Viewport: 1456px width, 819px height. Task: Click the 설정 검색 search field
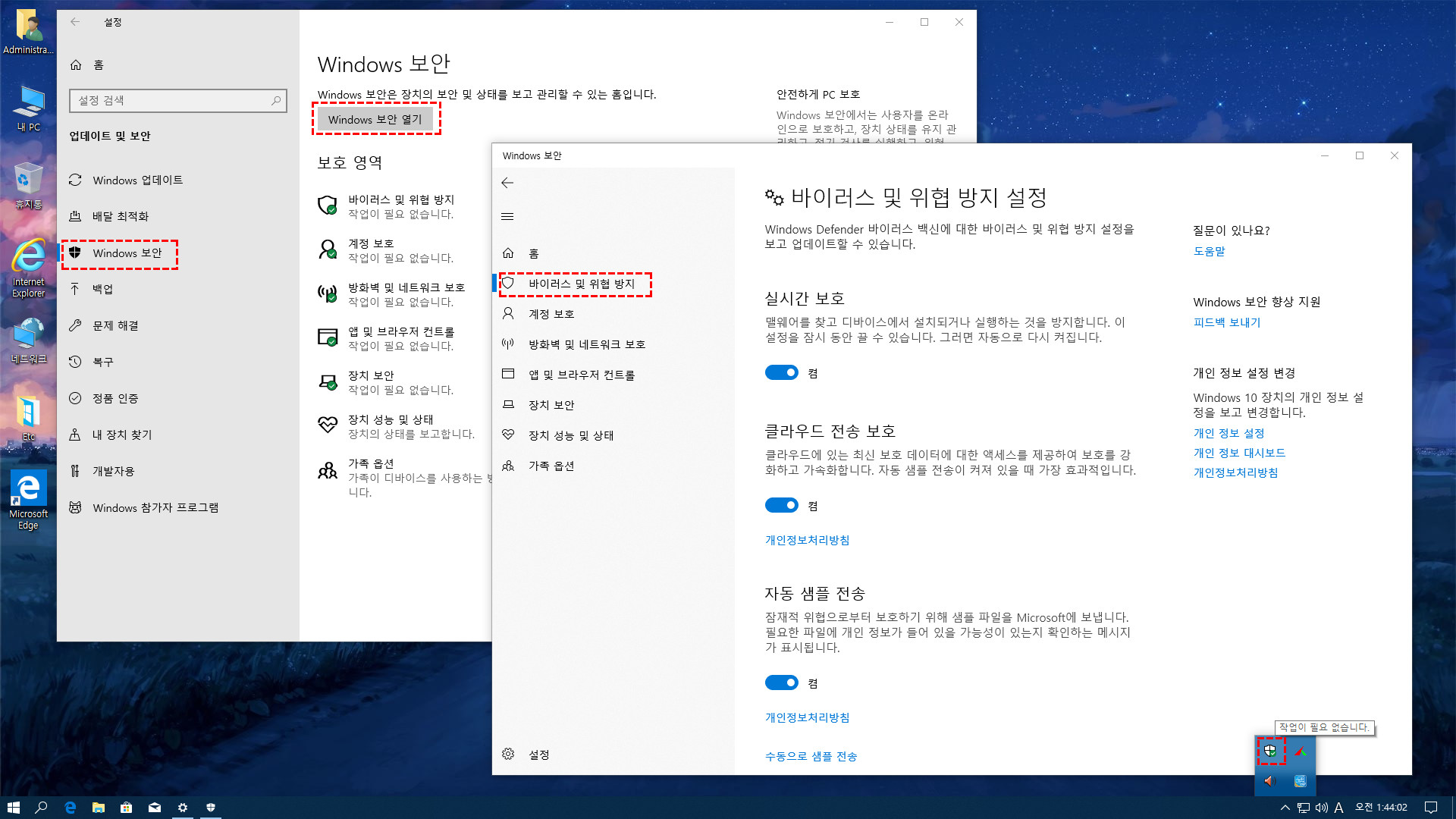coord(178,100)
